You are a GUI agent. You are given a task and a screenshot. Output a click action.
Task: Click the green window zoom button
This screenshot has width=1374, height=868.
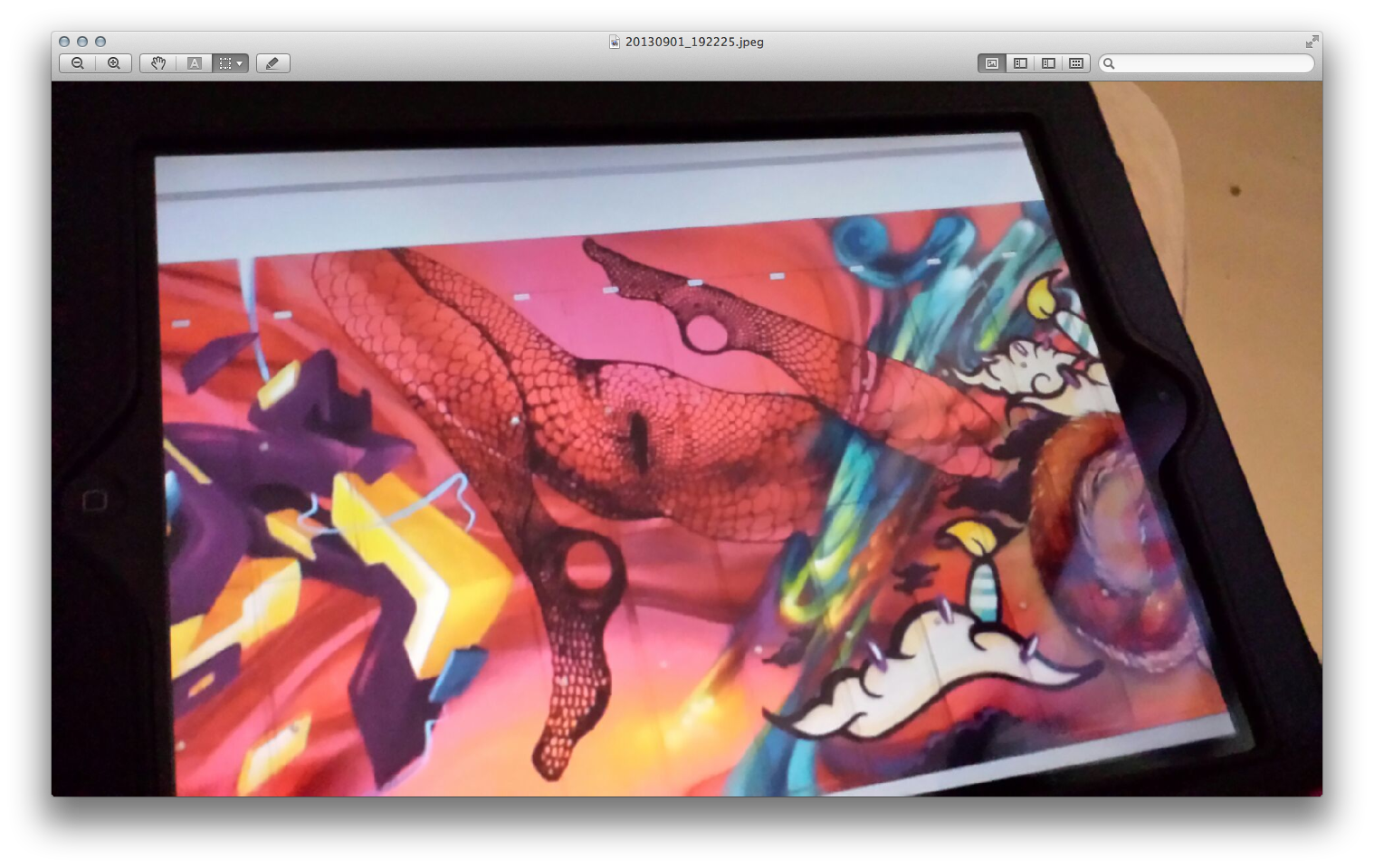pyautogui.click(x=100, y=42)
